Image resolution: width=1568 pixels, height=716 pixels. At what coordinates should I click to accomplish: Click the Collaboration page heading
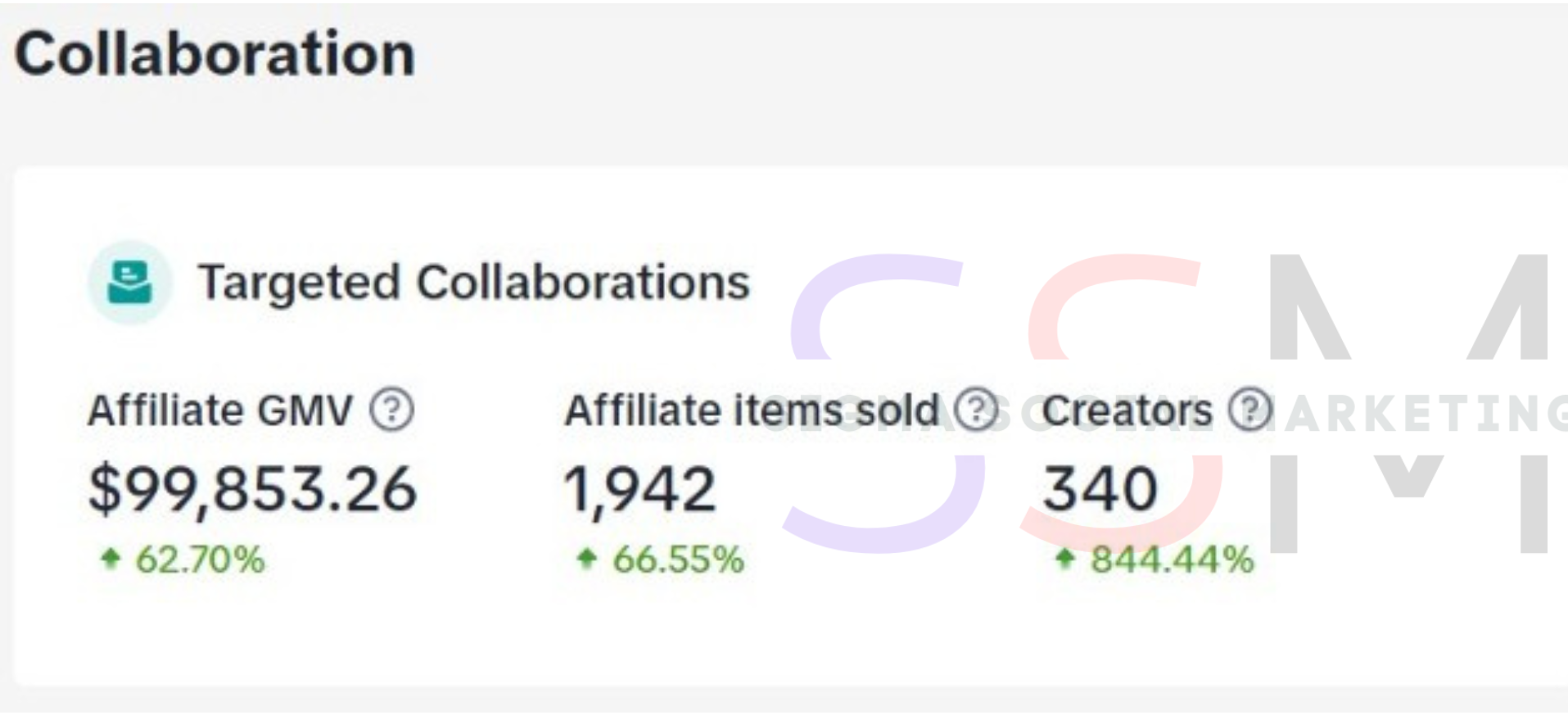pos(215,54)
